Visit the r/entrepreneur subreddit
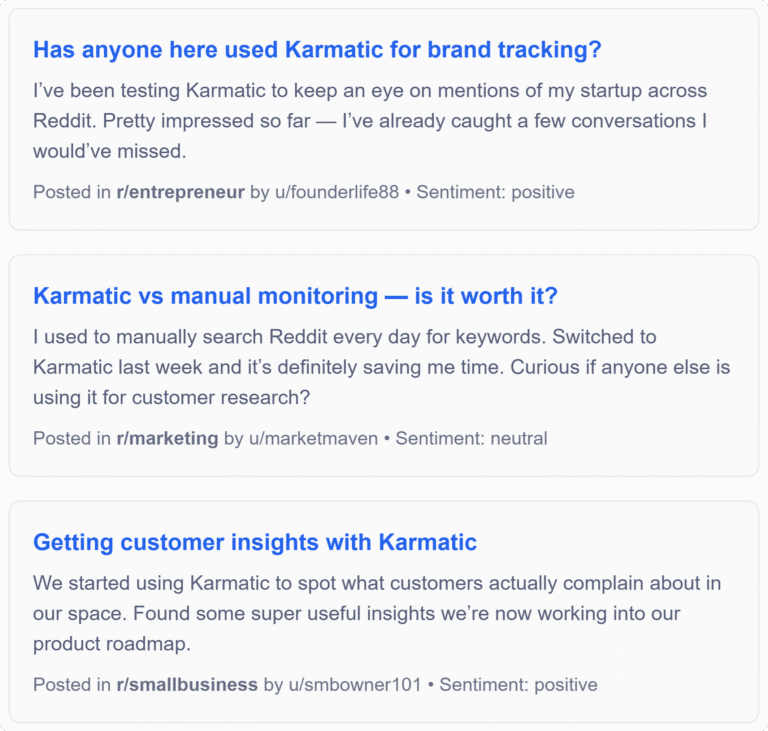768x731 pixels. click(x=180, y=192)
